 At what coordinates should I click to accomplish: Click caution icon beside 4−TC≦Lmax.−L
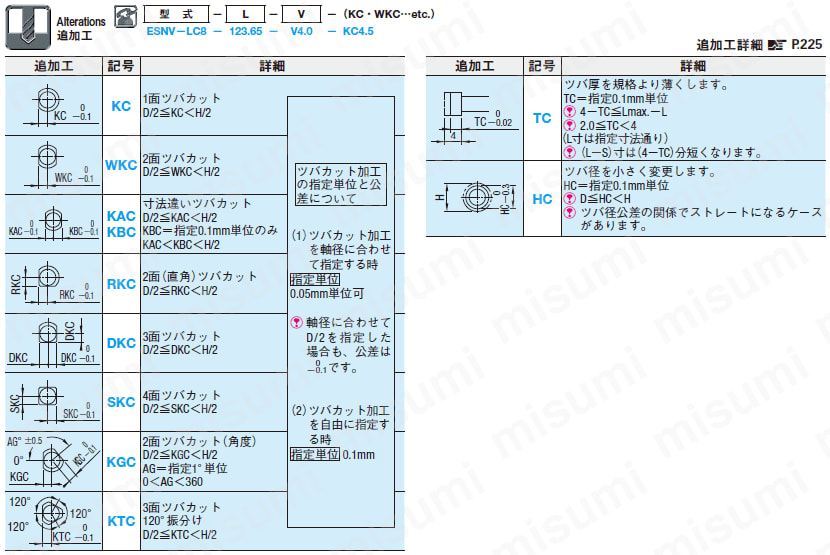pyautogui.click(x=570, y=112)
